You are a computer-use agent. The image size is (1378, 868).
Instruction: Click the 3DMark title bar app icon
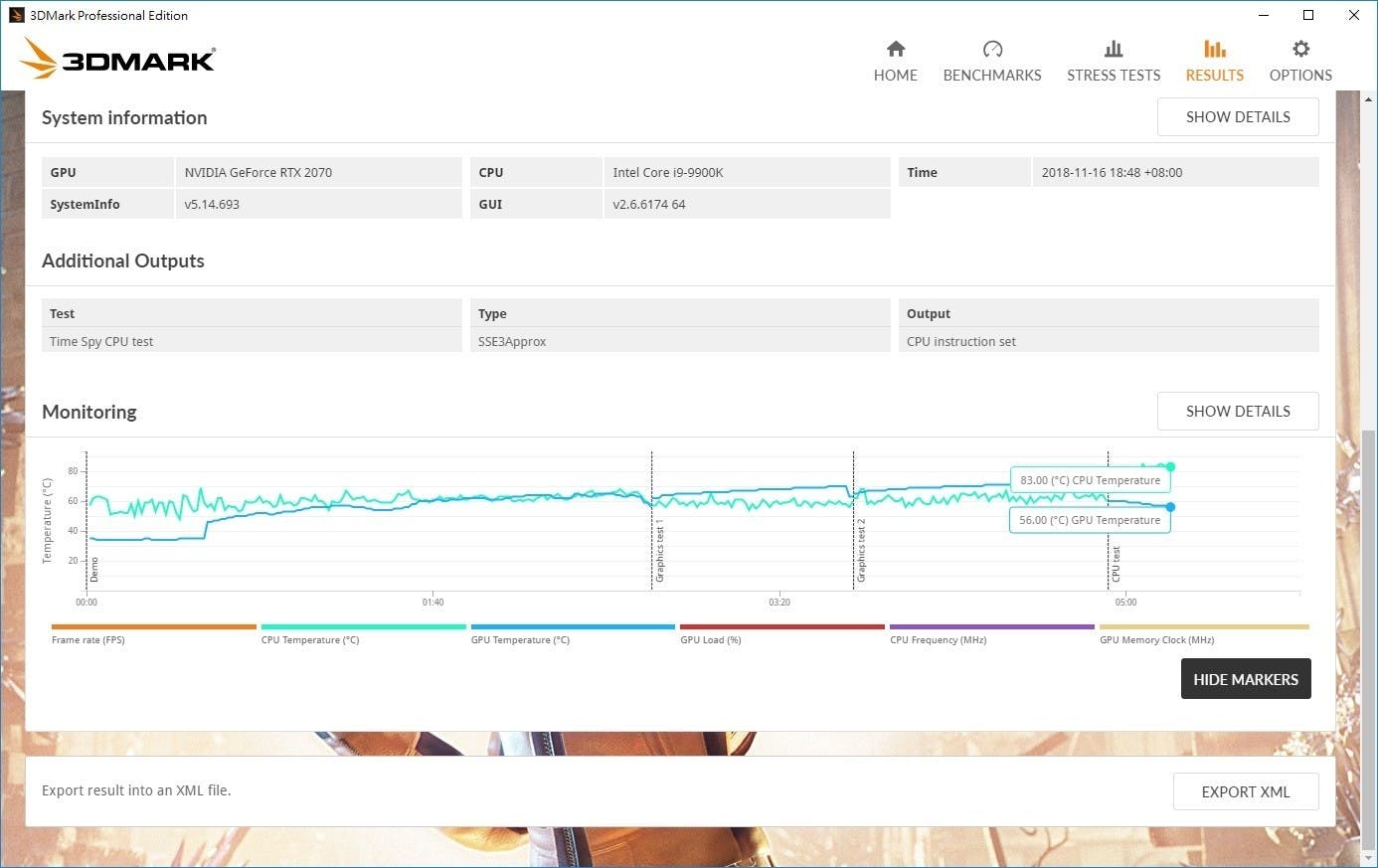[16, 15]
